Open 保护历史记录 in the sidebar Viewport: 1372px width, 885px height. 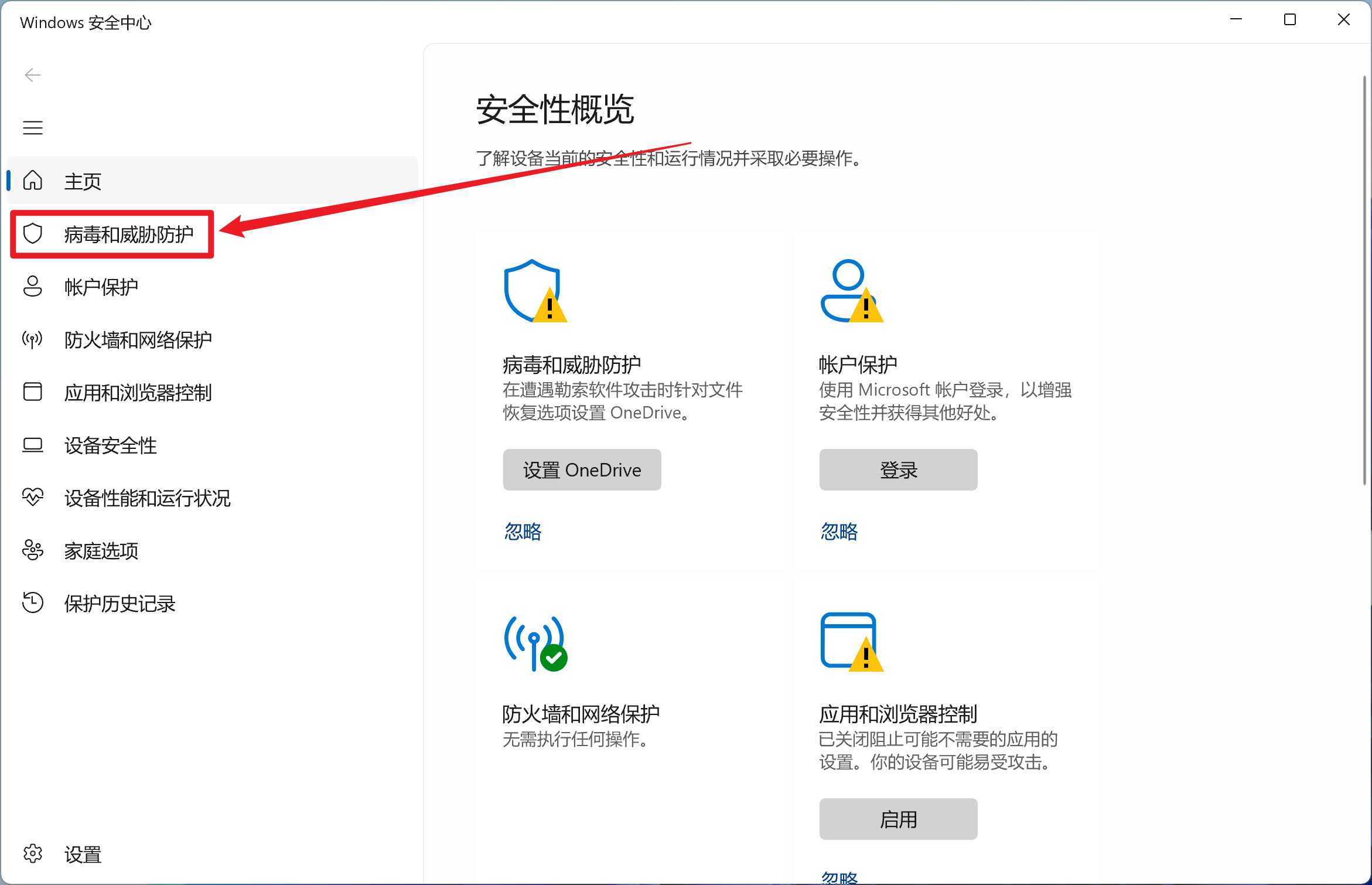[x=213, y=603]
